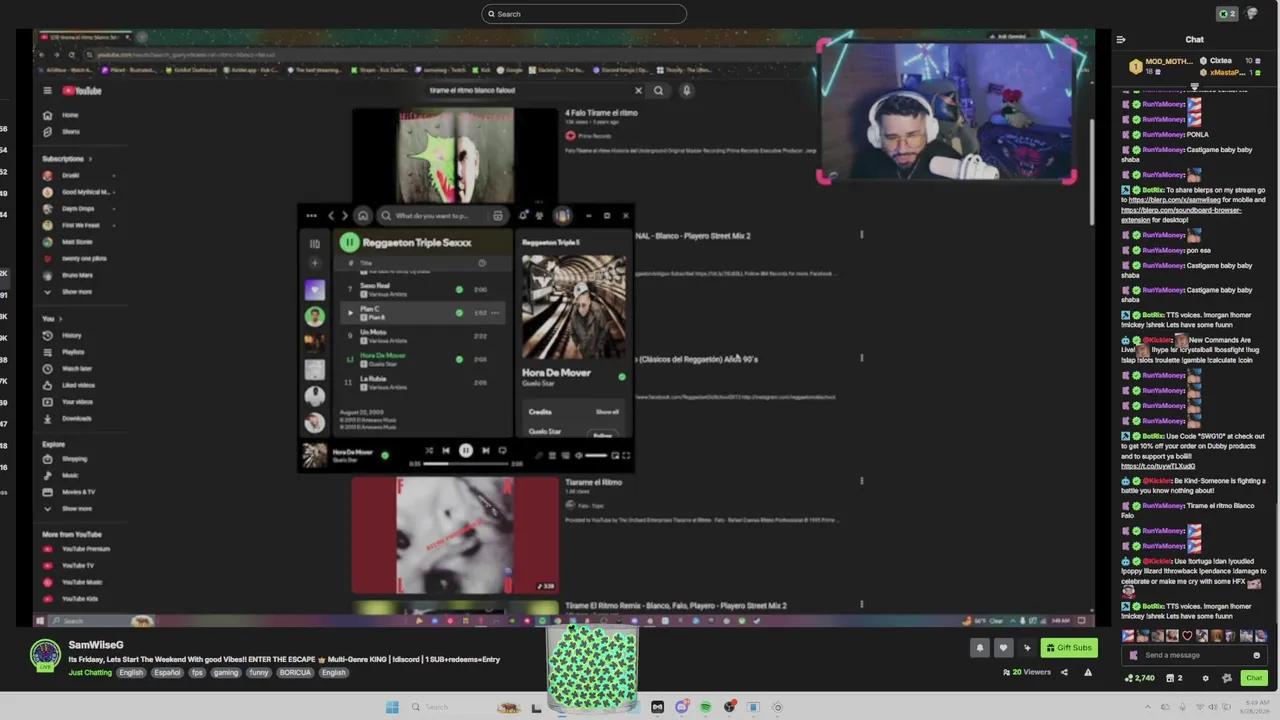
Task: Toggle Spotify miniplayer
Action: click(614, 455)
